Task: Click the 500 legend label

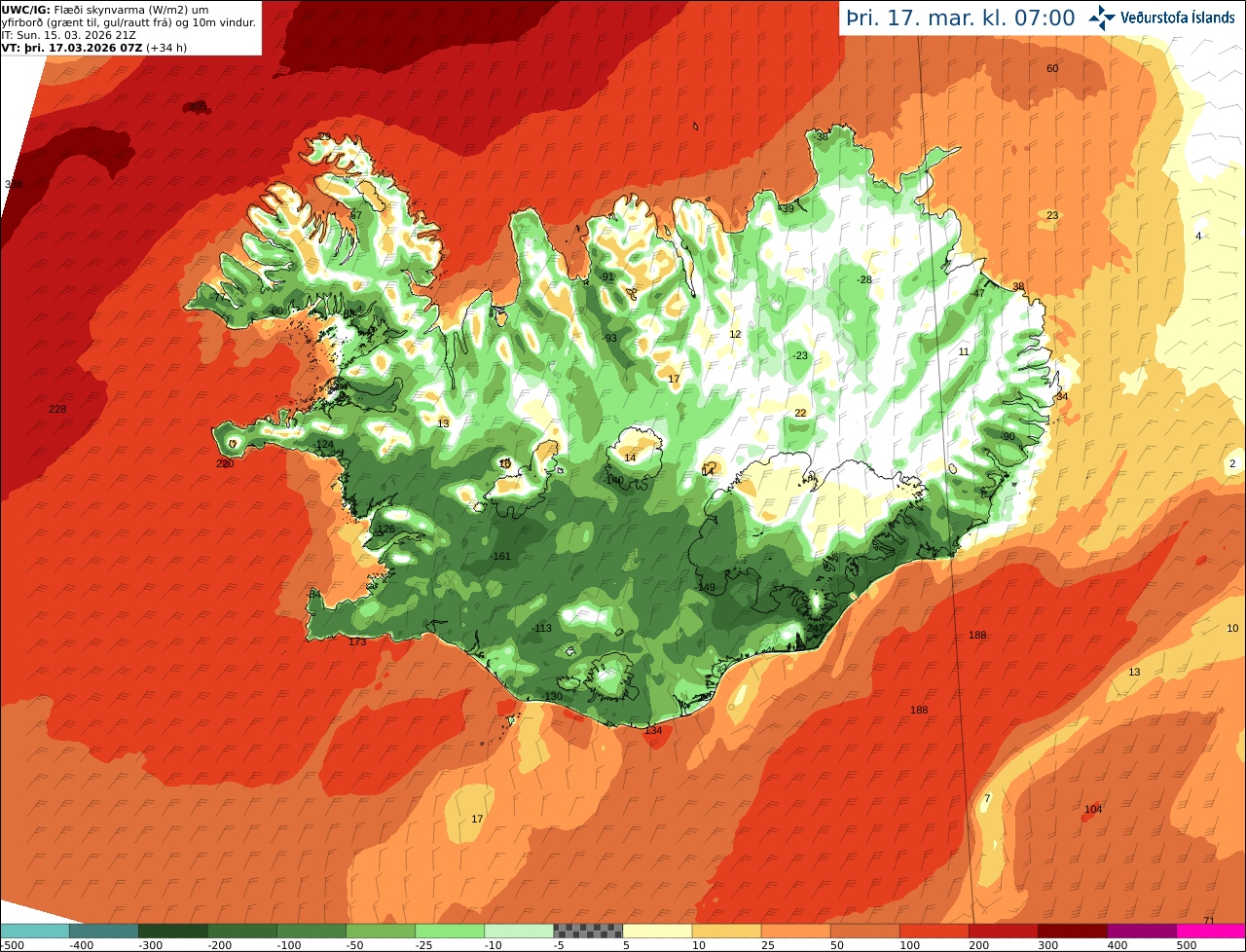Action: pos(1187,945)
